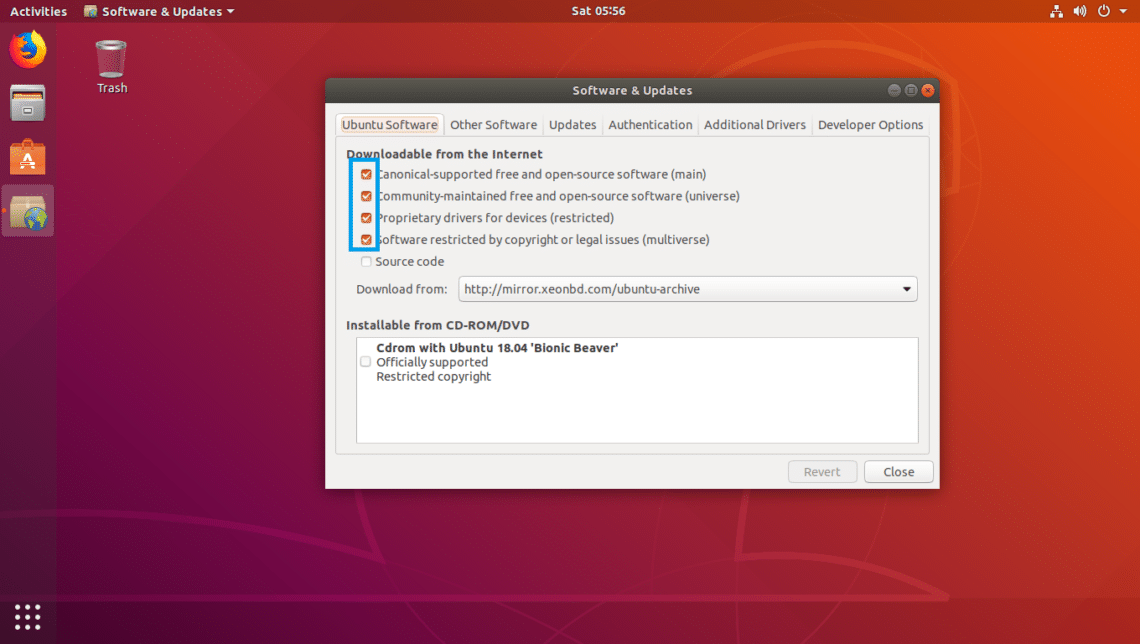Go to the Developer Options tab
This screenshot has height=644, width=1140.
click(x=870, y=125)
